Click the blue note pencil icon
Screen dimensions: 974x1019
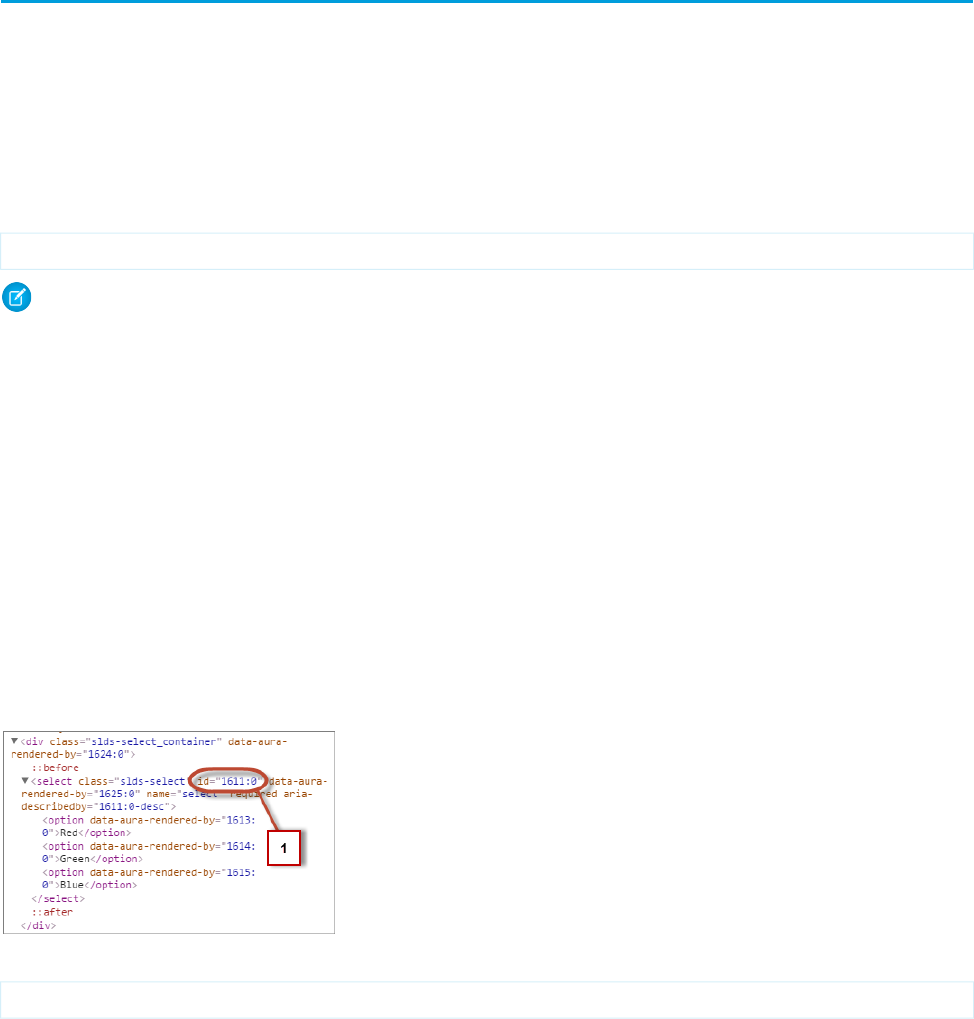coord(17,297)
